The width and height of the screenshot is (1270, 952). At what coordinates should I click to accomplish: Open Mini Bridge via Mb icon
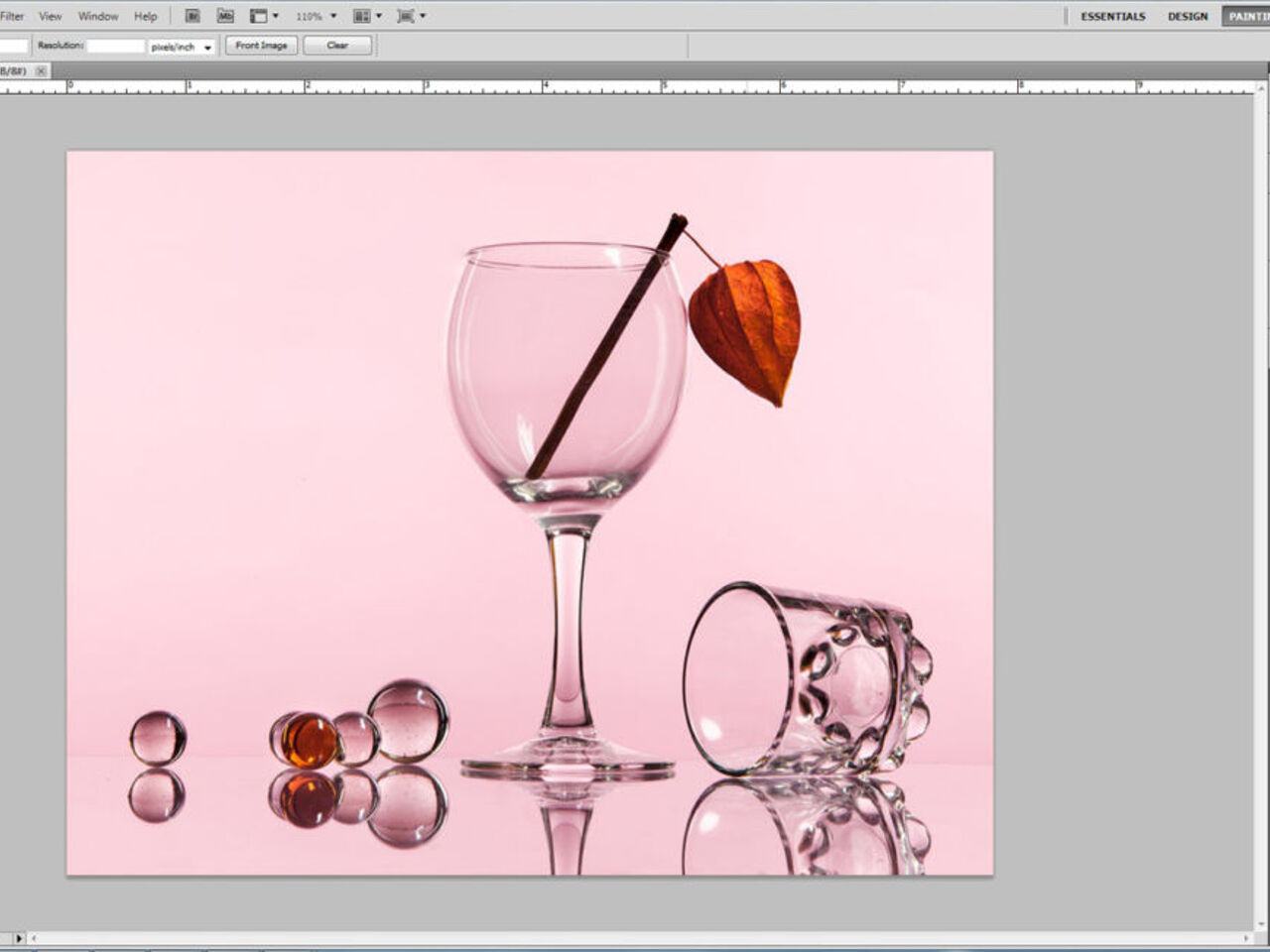click(225, 16)
